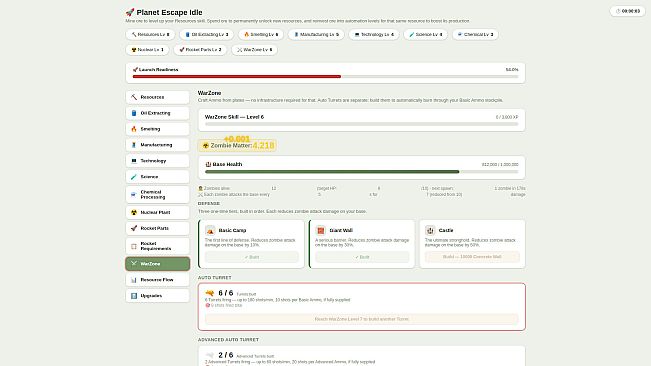Open the Resources pickaxe icon in sidebar

134,97
